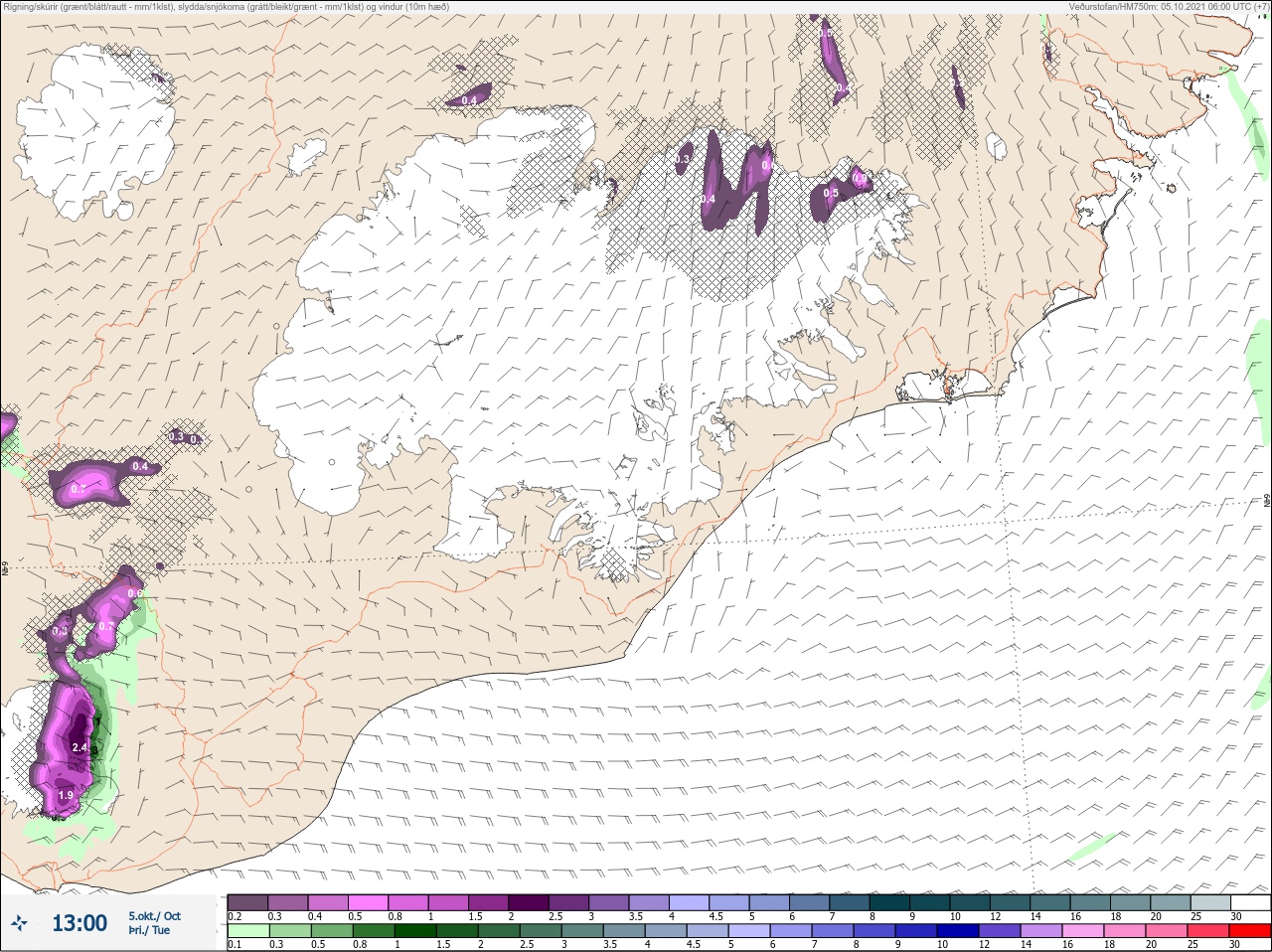Select the bottom legend dark green swatch between 1 and 1.5
Viewport: 1272px width, 952px height.
coord(416,931)
